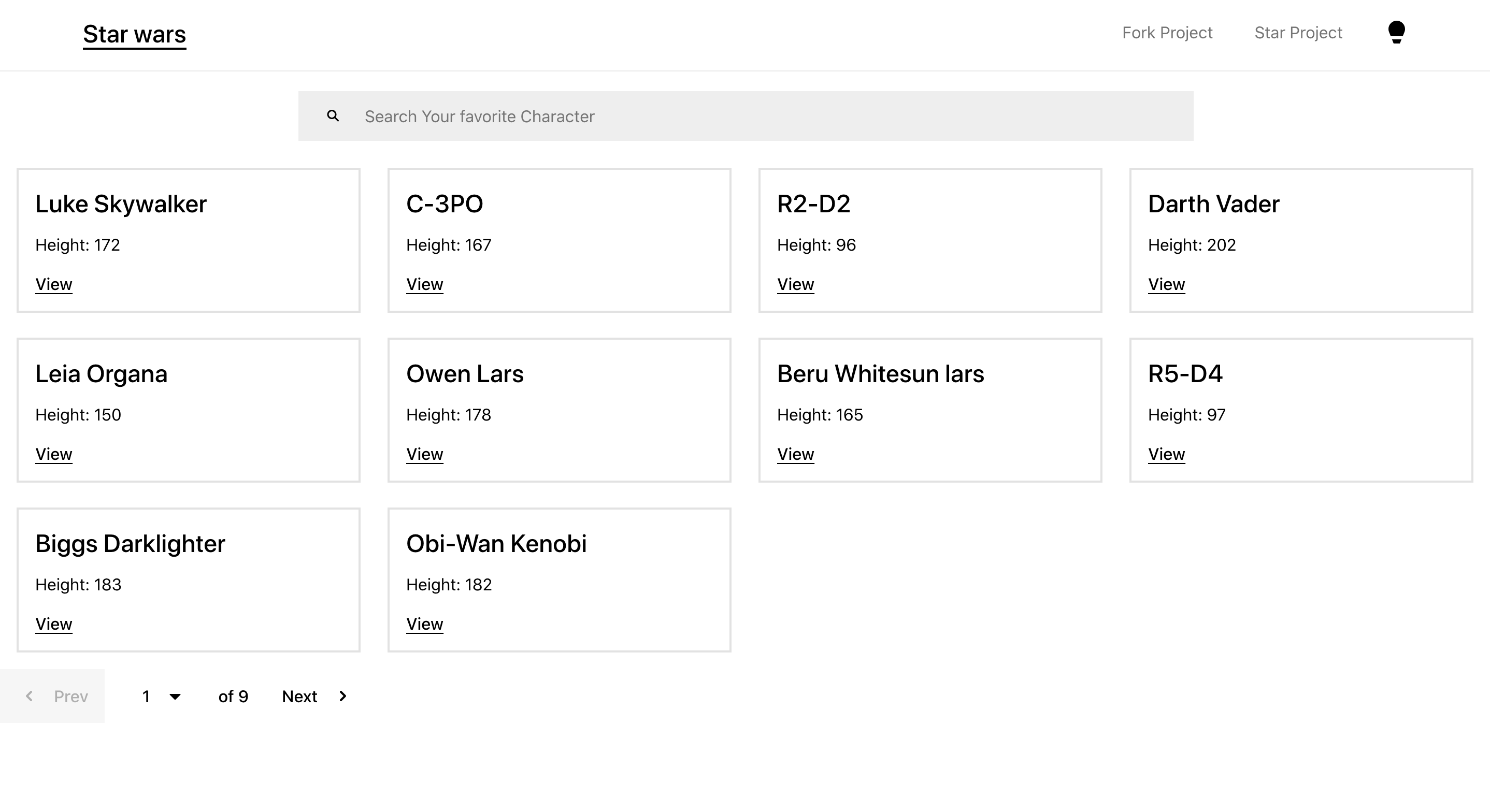Open the Star Project menu link

(x=1298, y=33)
